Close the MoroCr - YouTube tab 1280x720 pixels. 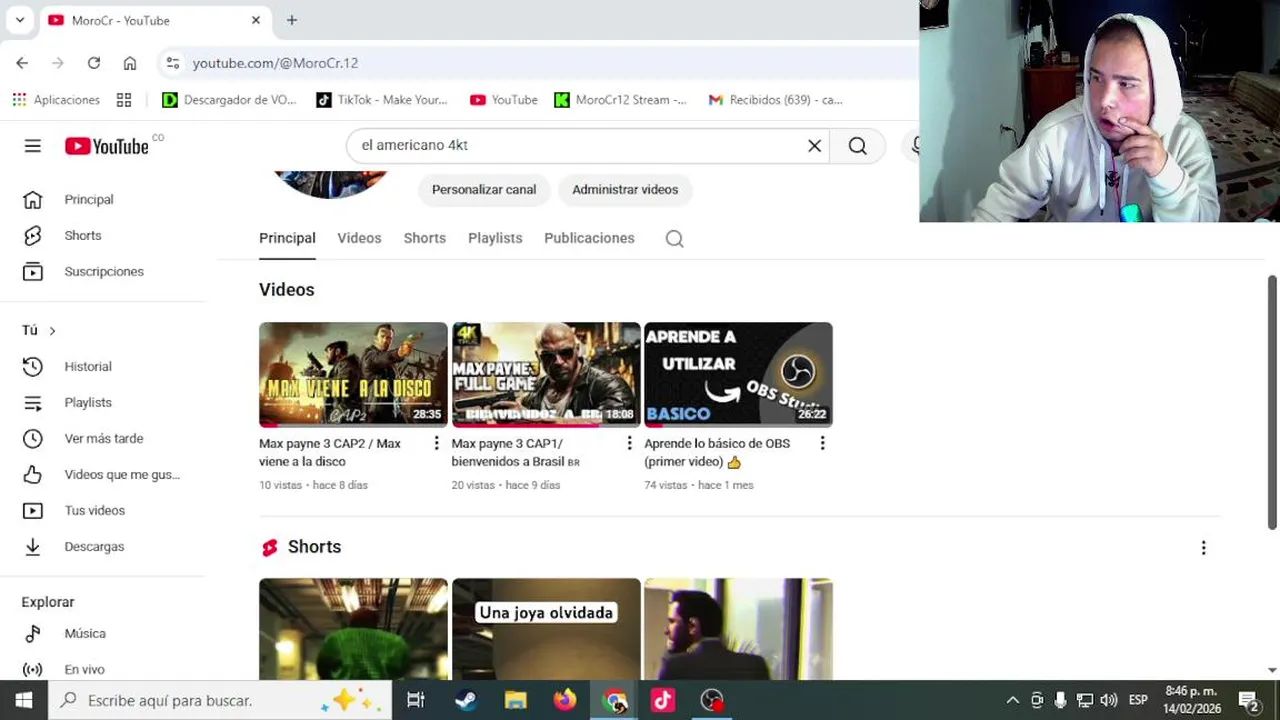point(256,20)
